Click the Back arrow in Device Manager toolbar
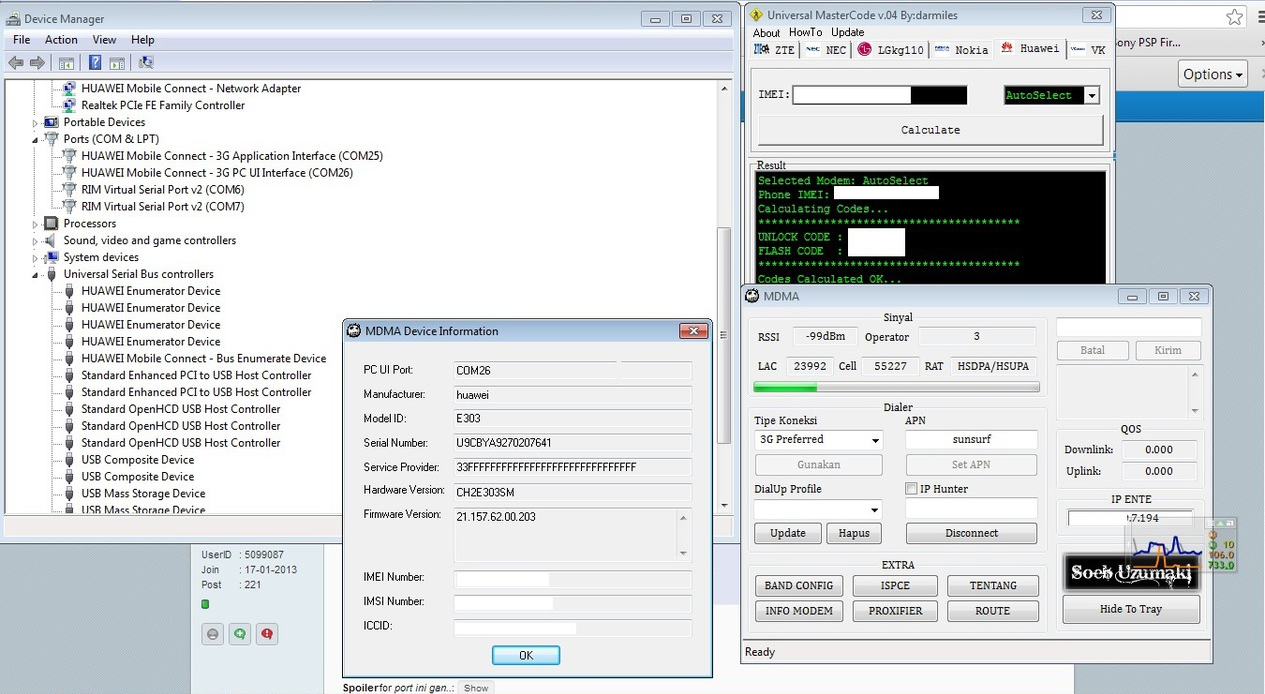The image size is (1265, 694). click(x=15, y=63)
